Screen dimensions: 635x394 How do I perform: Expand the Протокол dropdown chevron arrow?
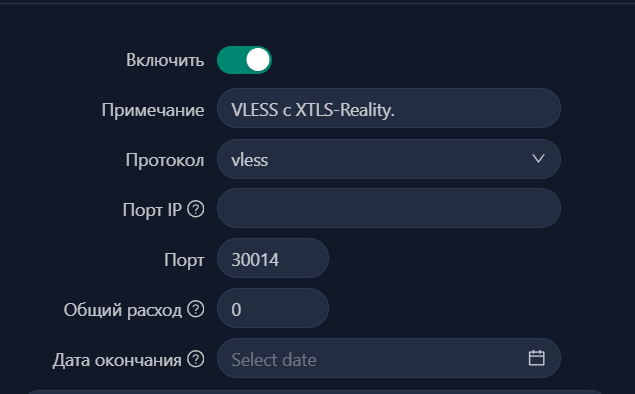[x=538, y=159]
